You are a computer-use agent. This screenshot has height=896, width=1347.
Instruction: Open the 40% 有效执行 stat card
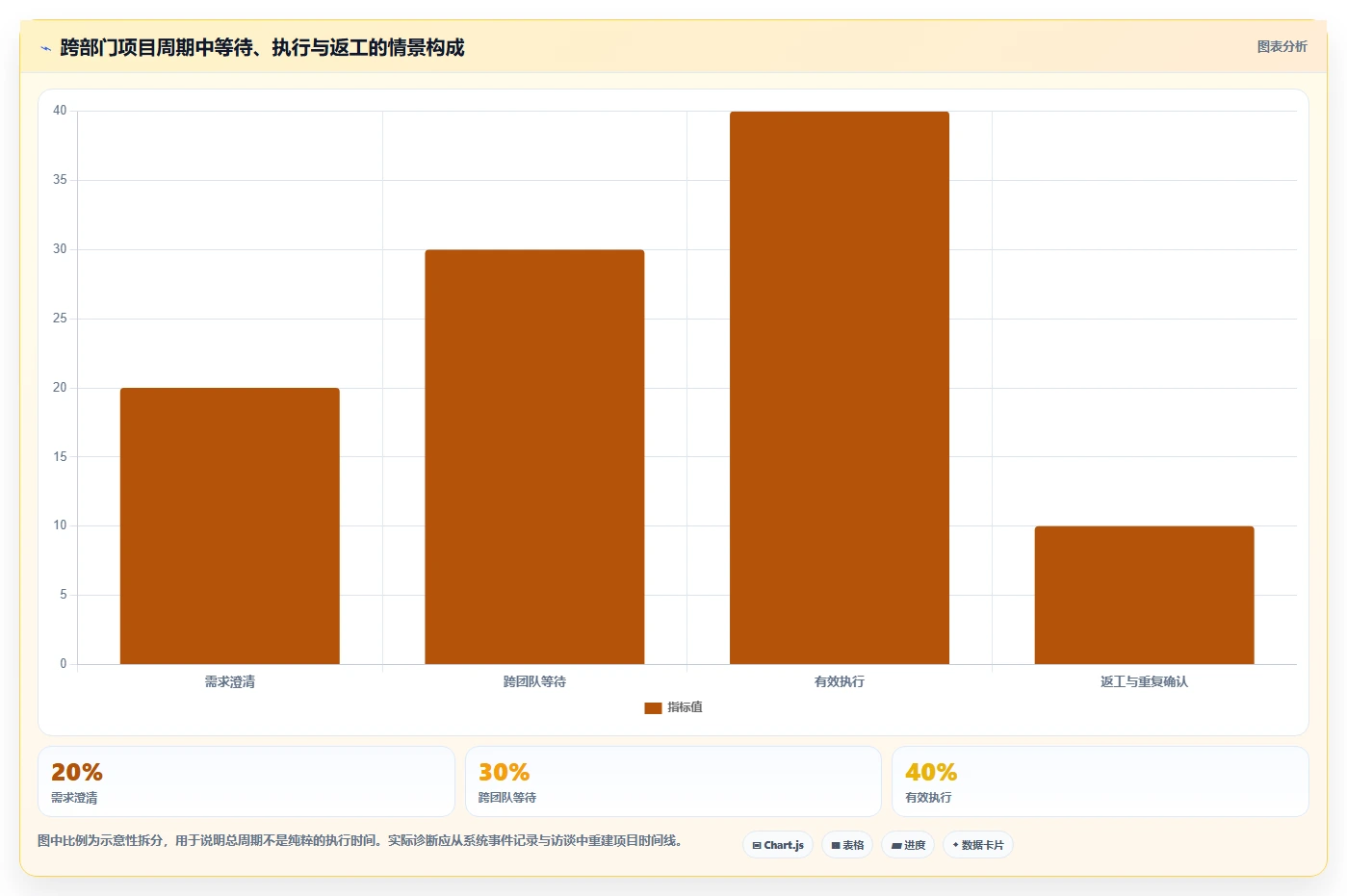(1101, 781)
